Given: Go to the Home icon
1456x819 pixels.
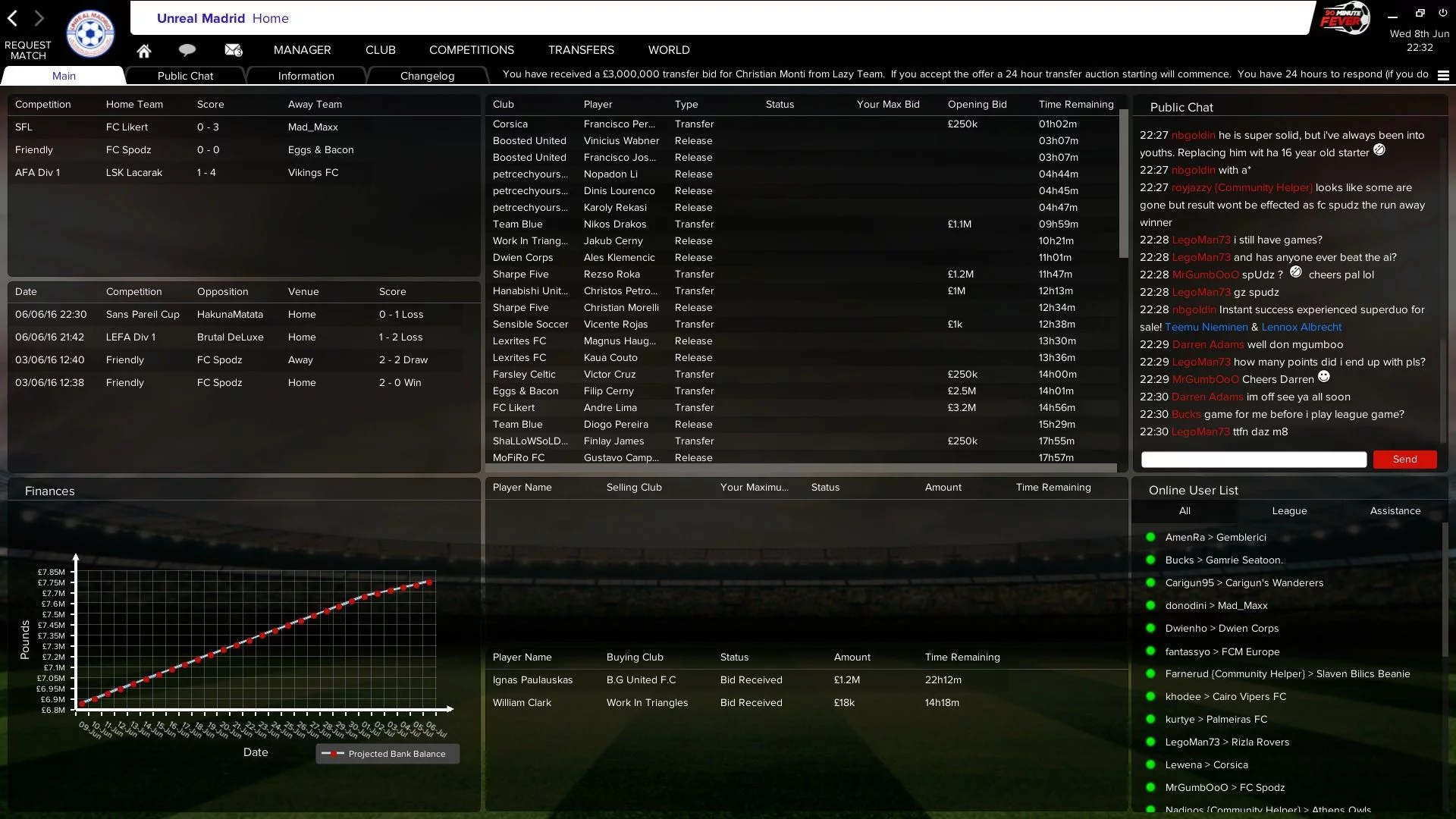Looking at the screenshot, I should click(x=144, y=50).
